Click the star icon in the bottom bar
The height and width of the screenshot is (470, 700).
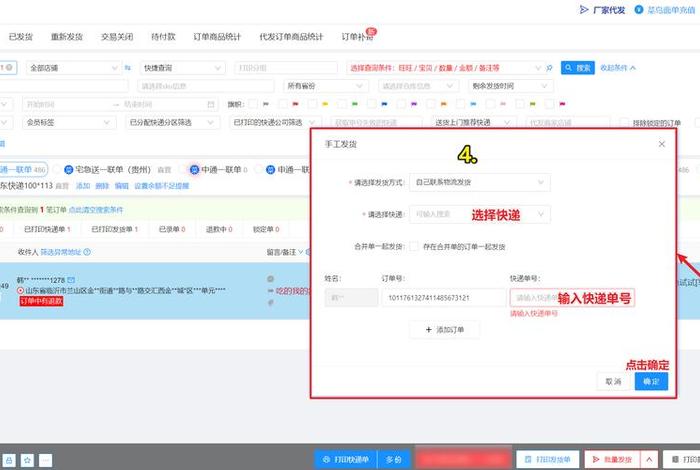(x=27, y=460)
